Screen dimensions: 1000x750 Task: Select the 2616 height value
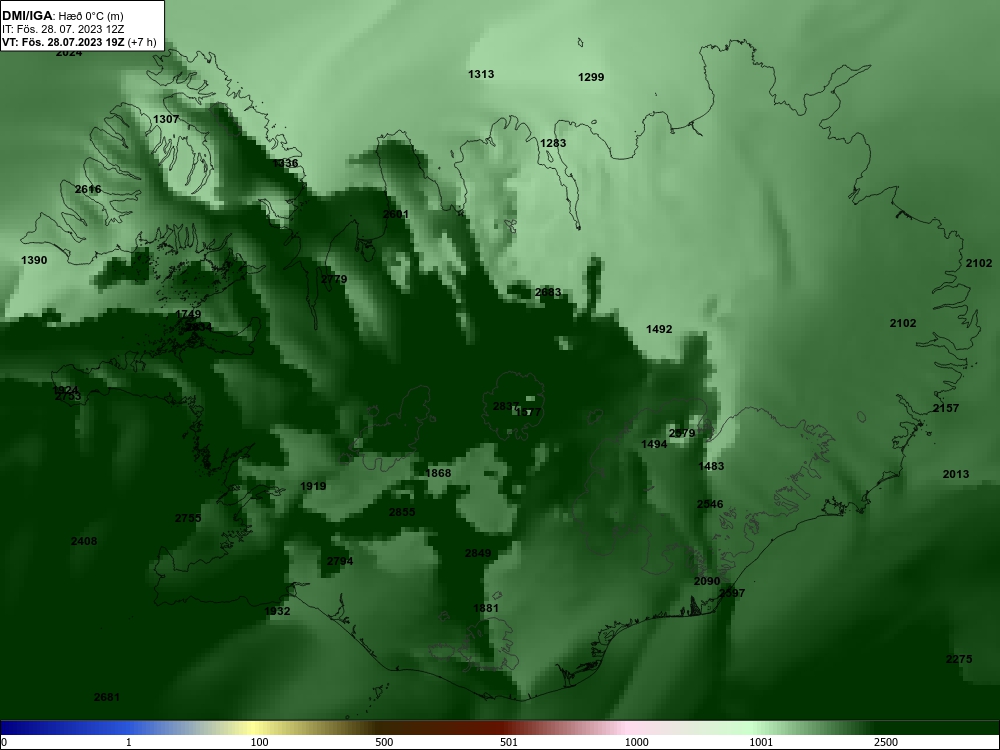point(87,189)
